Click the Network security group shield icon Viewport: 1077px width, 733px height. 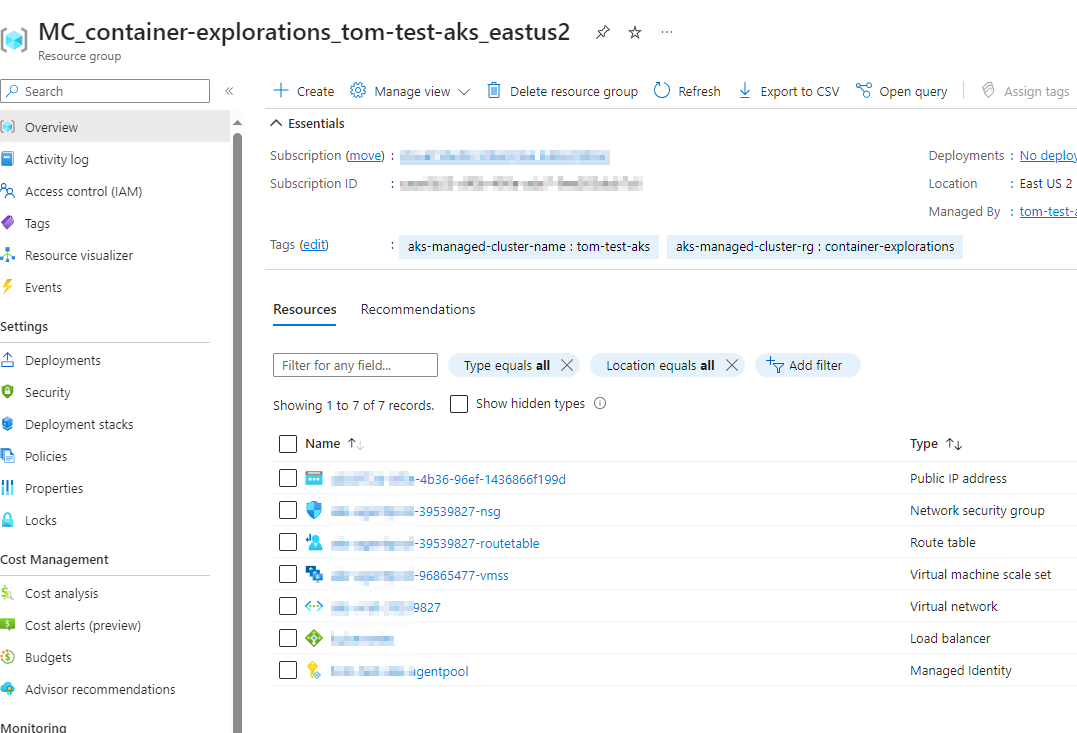tap(313, 510)
